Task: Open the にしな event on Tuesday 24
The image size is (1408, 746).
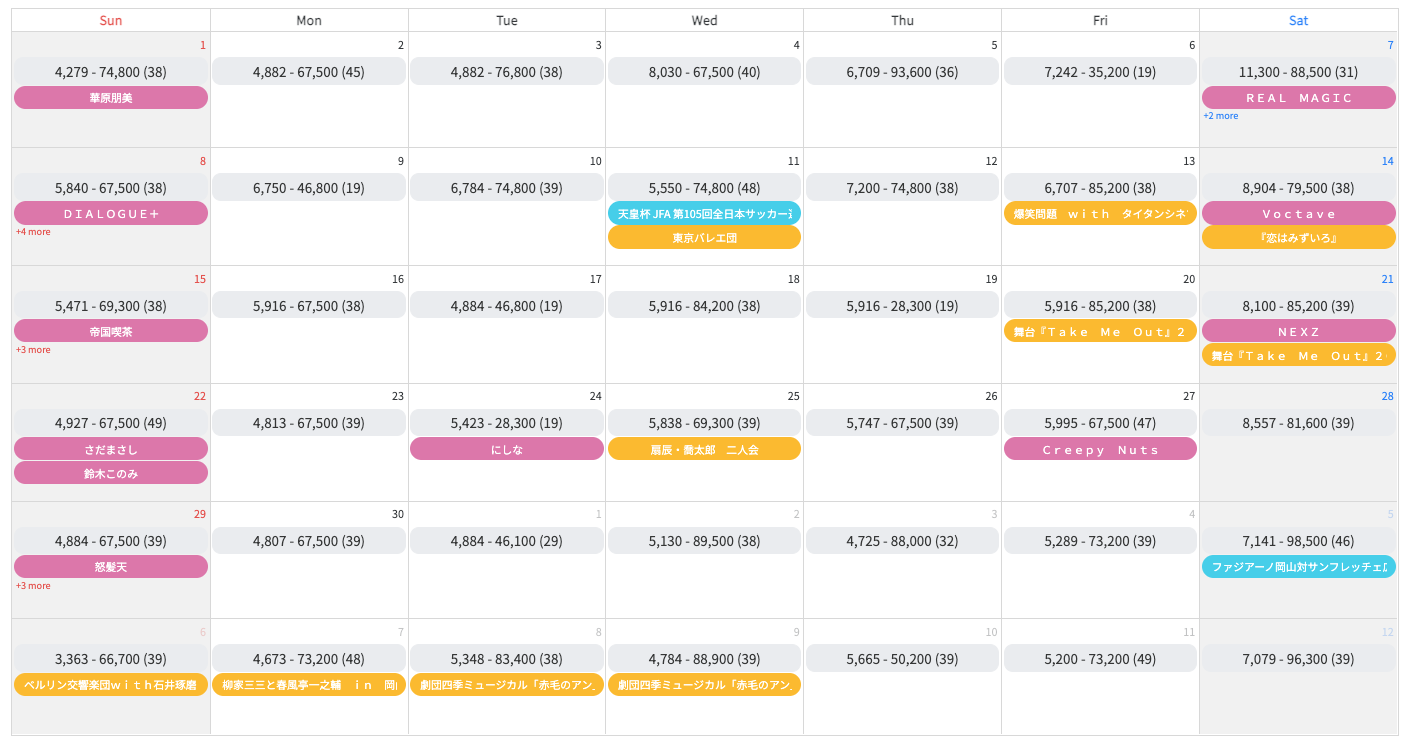Action: tap(507, 450)
